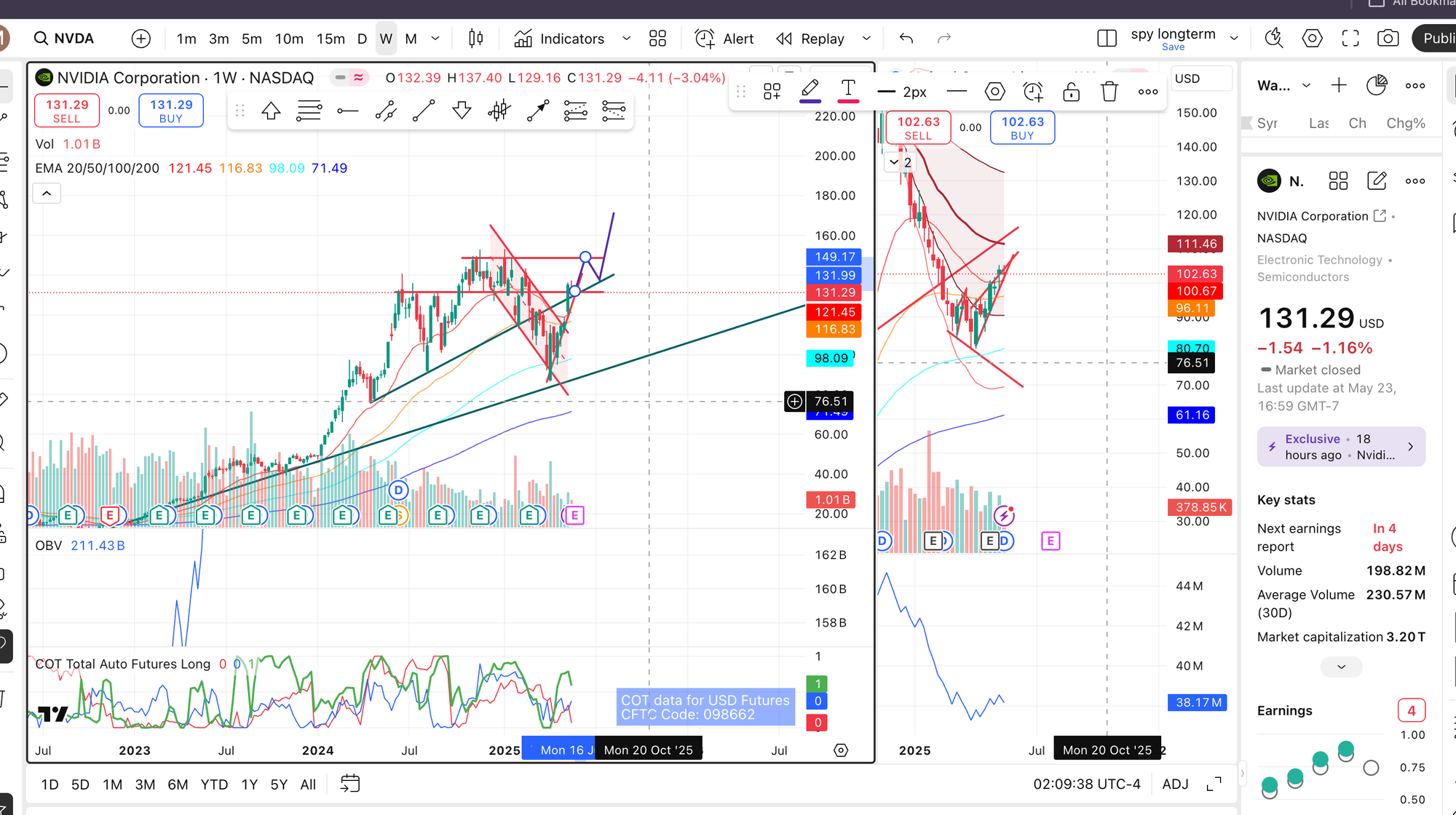Add a symbol to the watchlist
The width and height of the screenshot is (1456, 815).
tap(1339, 85)
